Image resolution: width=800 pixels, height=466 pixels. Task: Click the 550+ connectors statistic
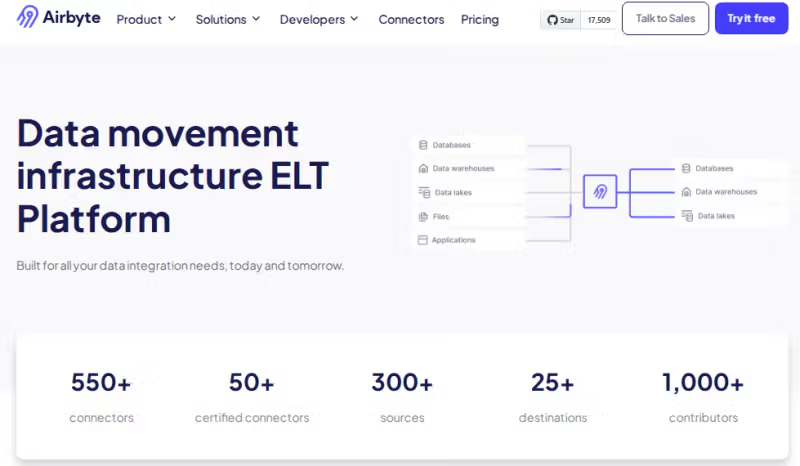click(x=101, y=397)
